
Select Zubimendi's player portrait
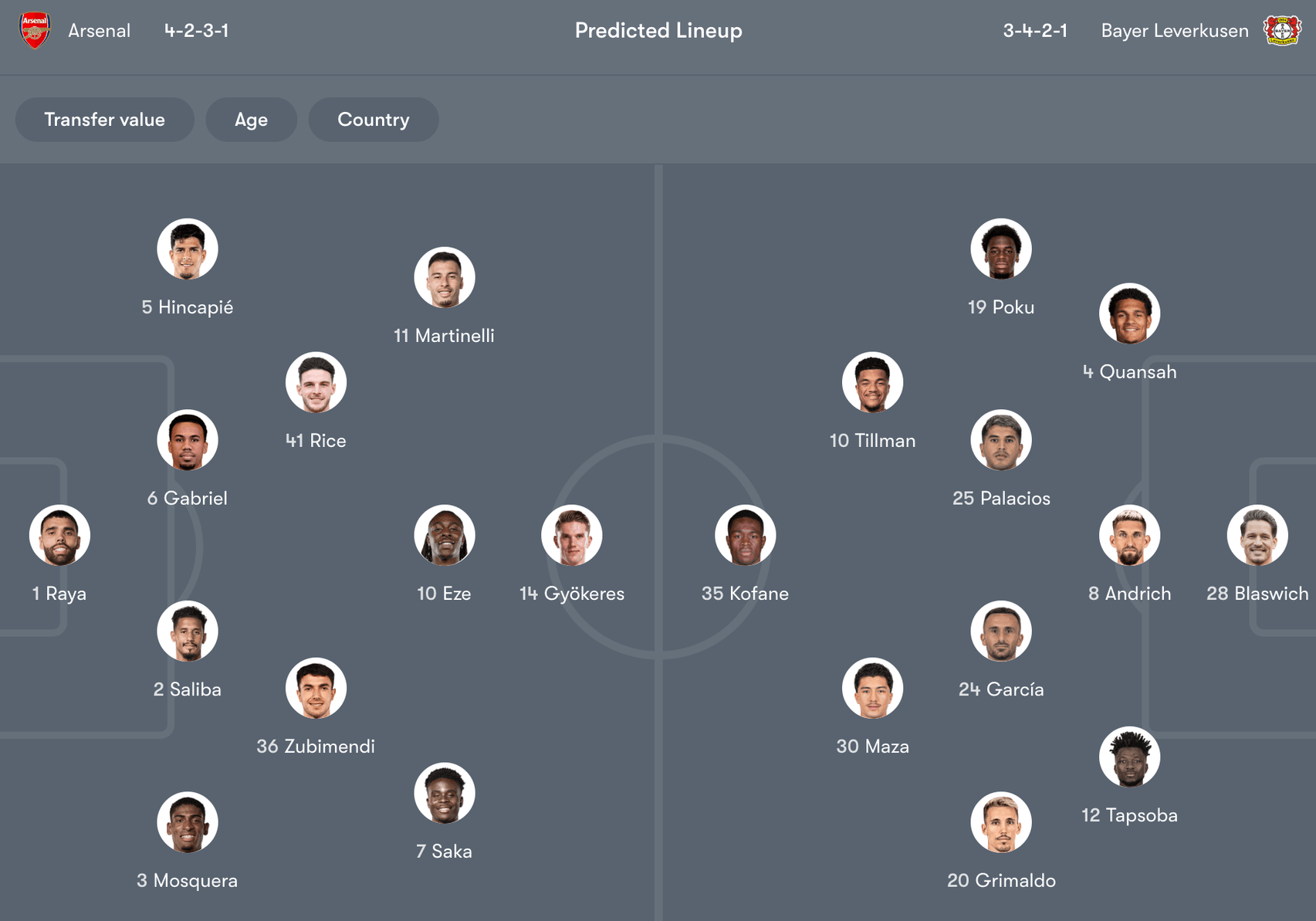point(316,688)
